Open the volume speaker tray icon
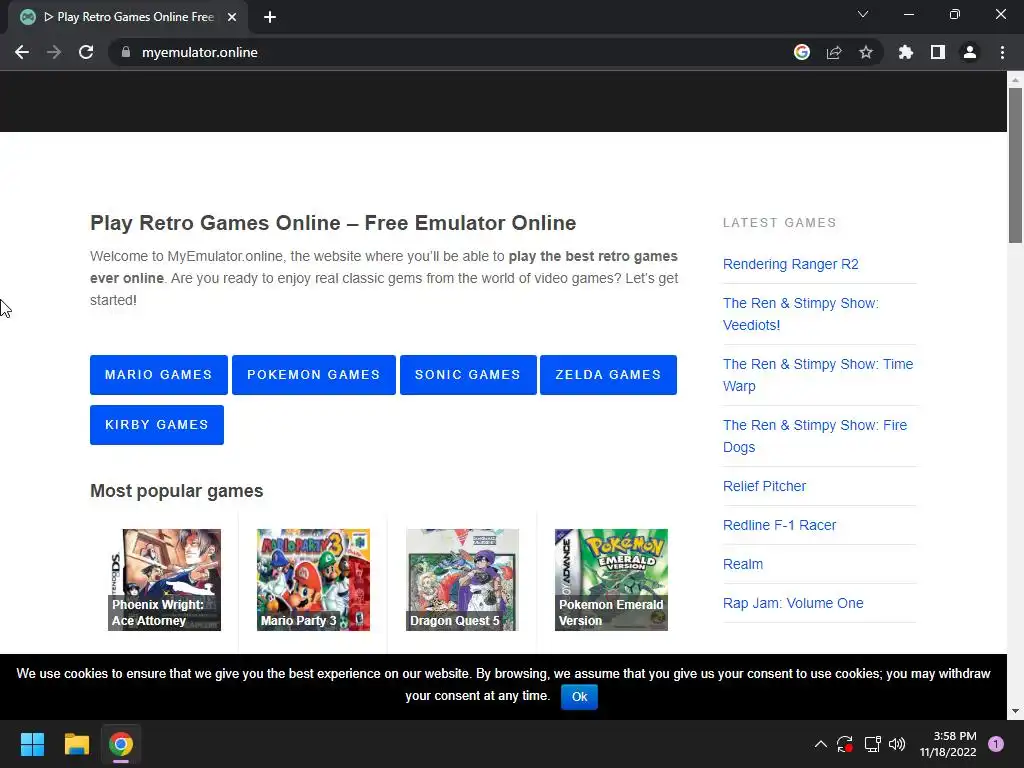Screen dimensions: 1024x768 click(897, 744)
